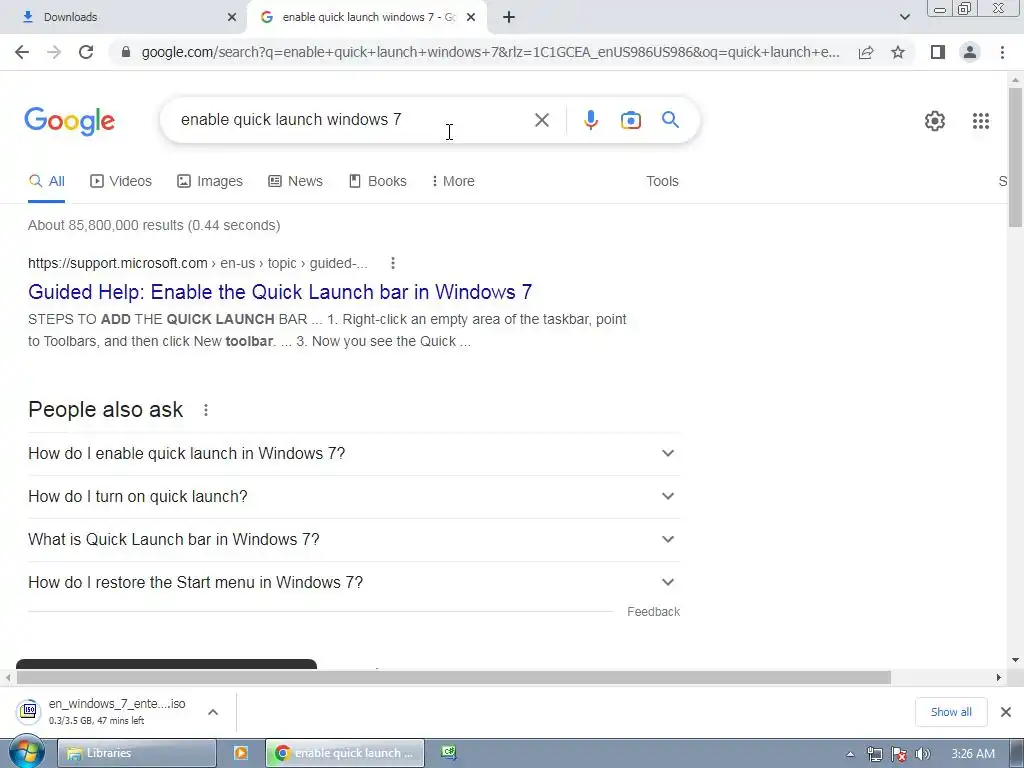Open the volume speaker tray icon

point(922,754)
